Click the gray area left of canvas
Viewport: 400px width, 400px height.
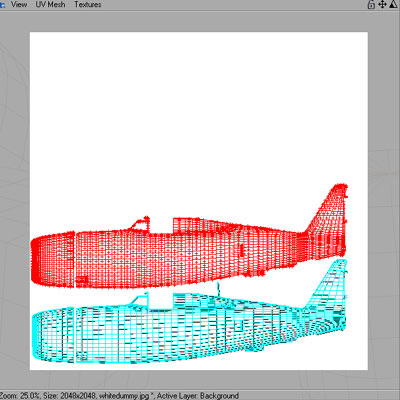point(15,200)
